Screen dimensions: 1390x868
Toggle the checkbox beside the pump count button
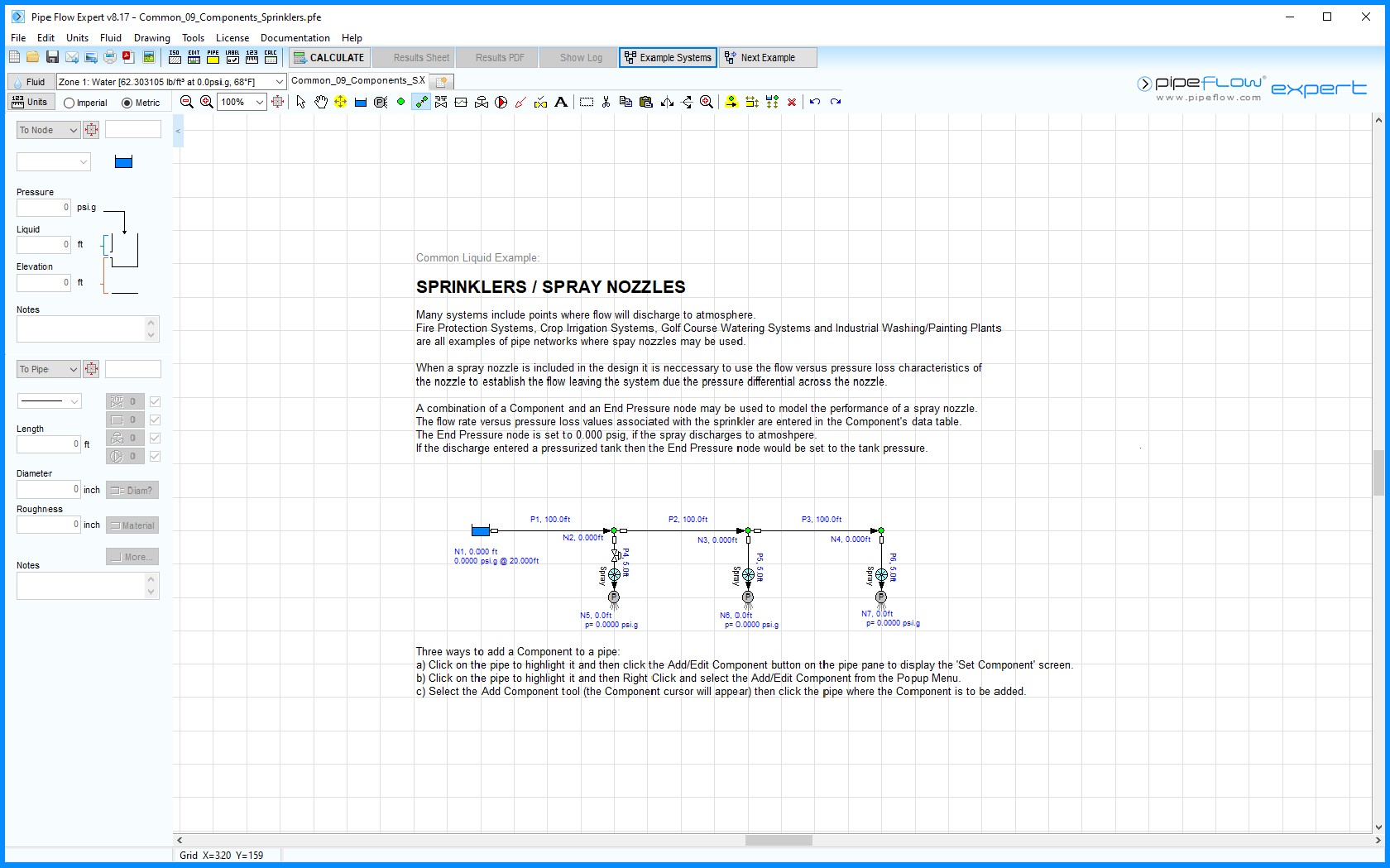(x=155, y=456)
